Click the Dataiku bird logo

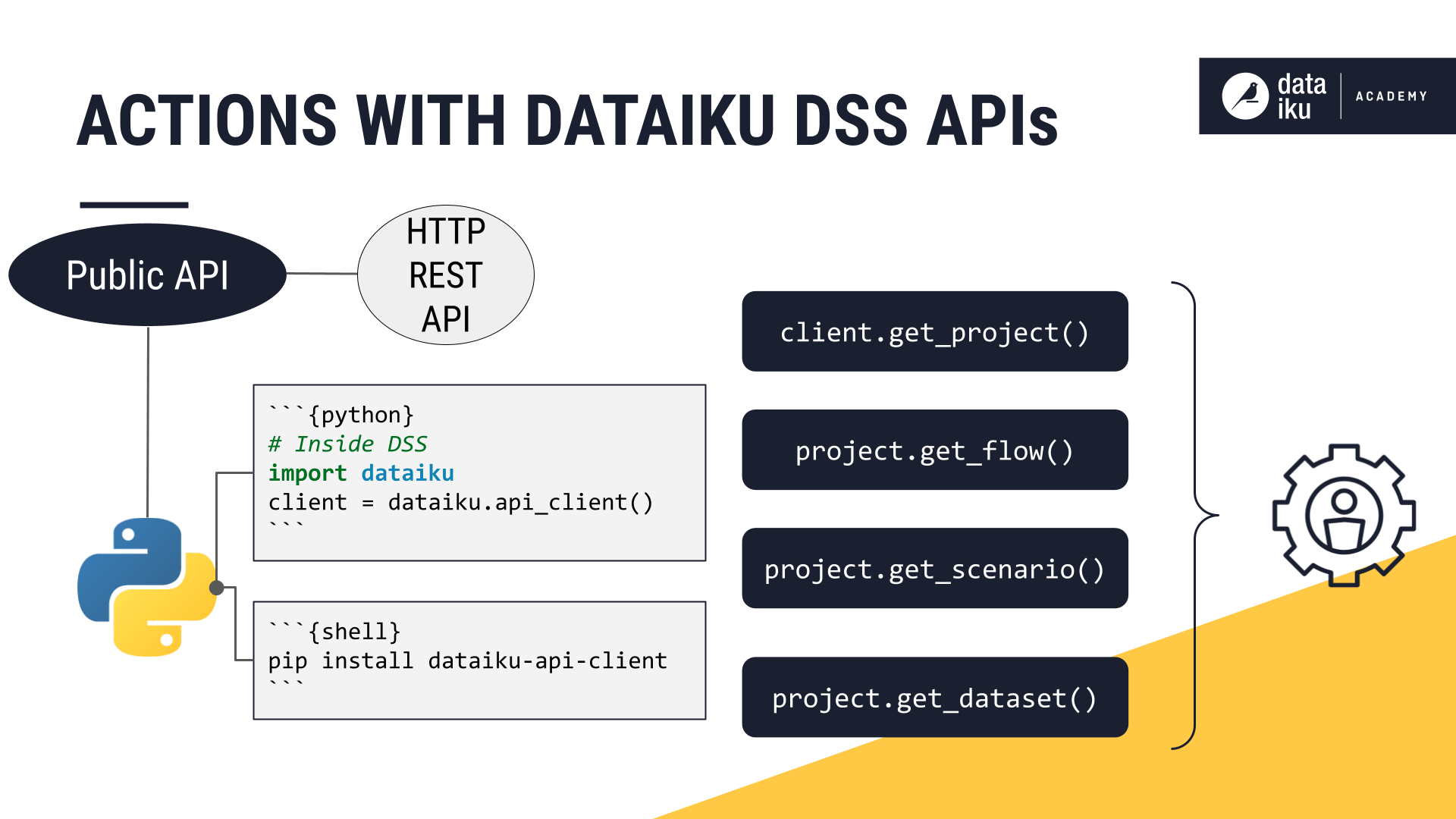[1245, 96]
